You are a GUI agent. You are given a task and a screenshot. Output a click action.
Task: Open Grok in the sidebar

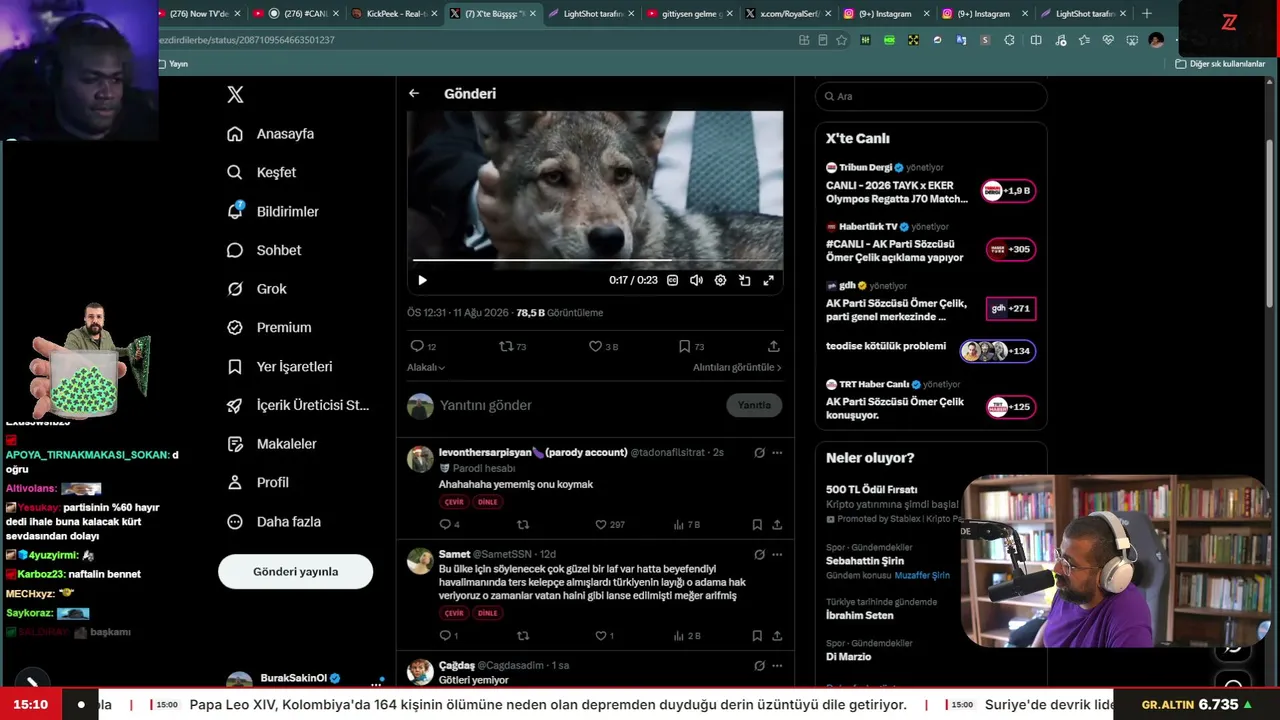(257, 289)
